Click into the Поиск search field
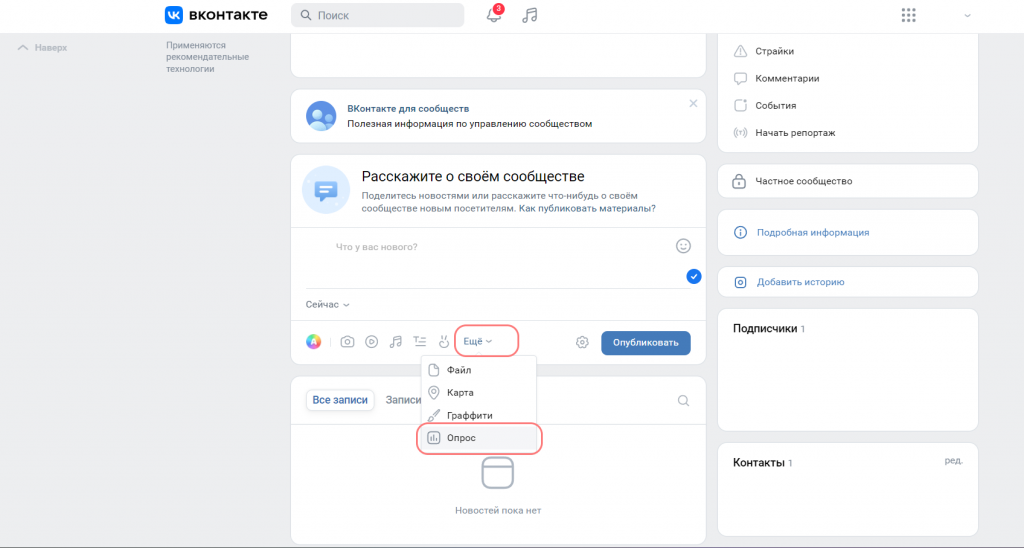The height and width of the screenshot is (548, 1024). [x=377, y=15]
